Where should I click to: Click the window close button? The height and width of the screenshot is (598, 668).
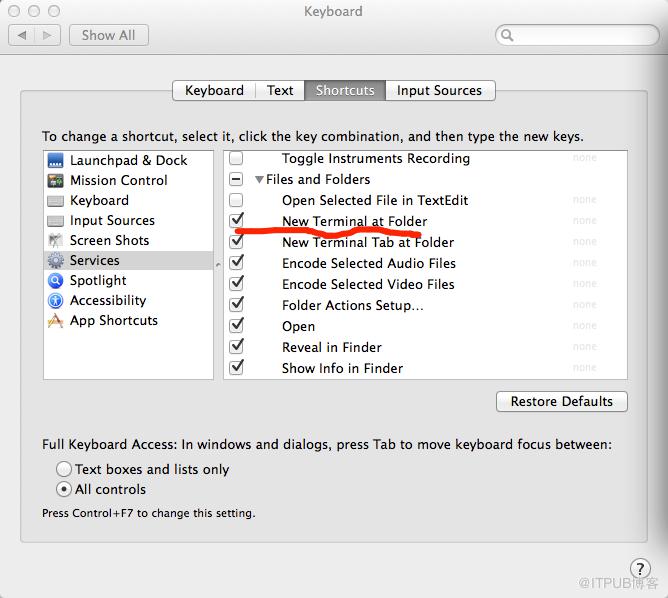pyautogui.click(x=14, y=11)
